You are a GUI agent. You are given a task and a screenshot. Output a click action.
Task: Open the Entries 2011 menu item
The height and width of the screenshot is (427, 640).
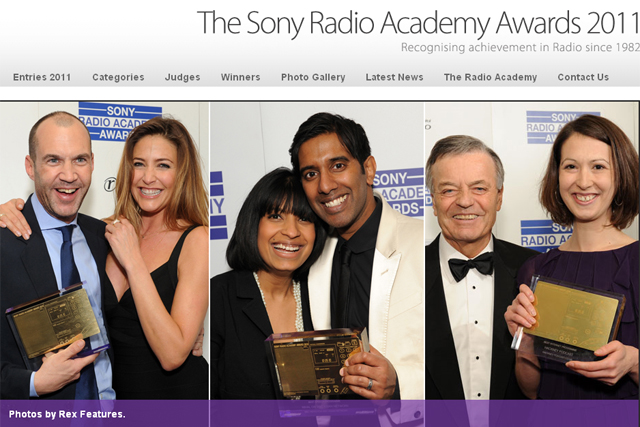[42, 77]
